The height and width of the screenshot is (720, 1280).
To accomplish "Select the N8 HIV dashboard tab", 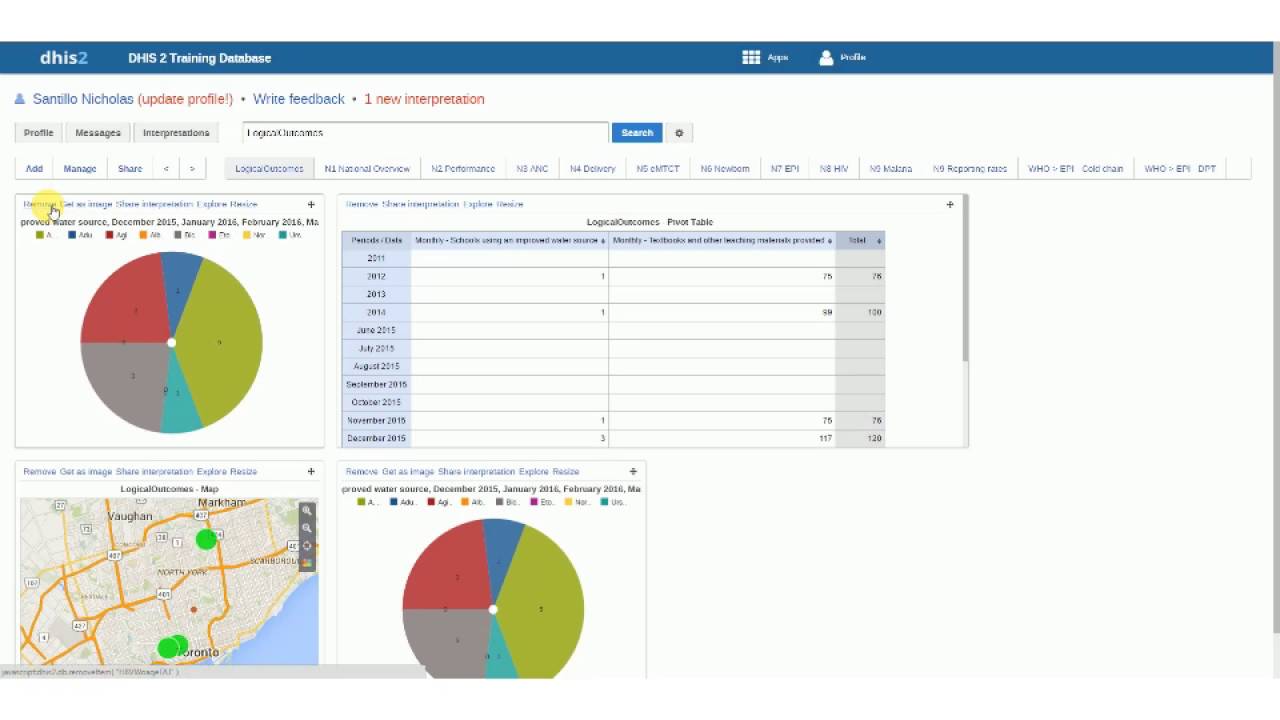I will (x=834, y=168).
